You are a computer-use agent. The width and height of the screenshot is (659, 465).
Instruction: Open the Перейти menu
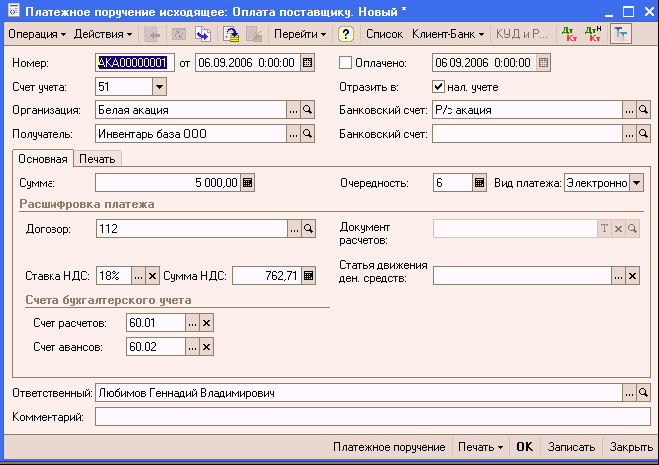click(301, 34)
